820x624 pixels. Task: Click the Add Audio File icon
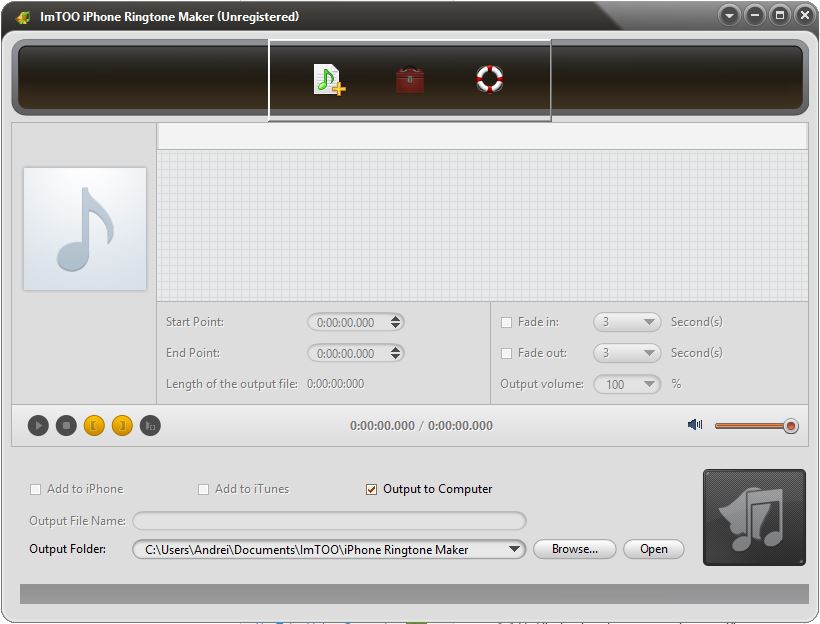click(x=330, y=80)
